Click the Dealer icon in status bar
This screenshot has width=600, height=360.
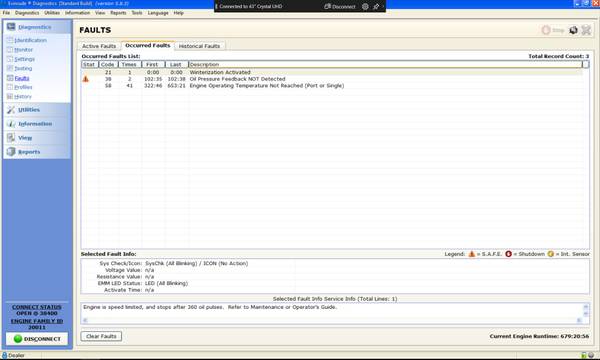(5, 355)
